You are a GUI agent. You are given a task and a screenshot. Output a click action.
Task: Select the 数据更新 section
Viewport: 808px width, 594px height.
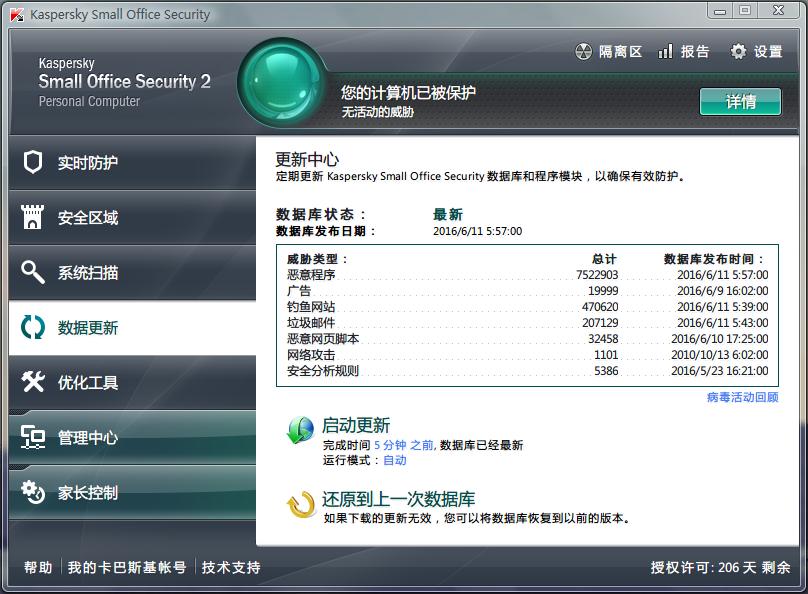coord(132,328)
